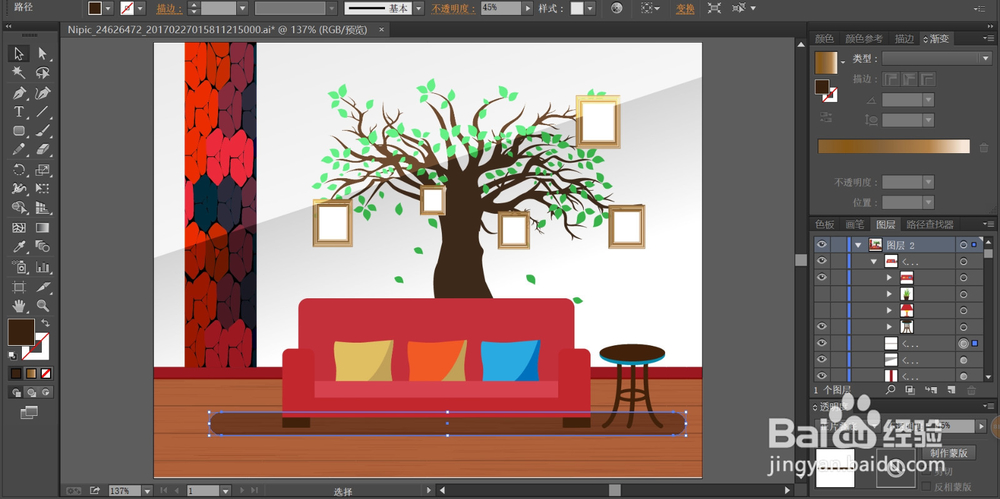Select the Zoom magnifier tool
The image size is (1000, 499).
pyautogui.click(x=43, y=306)
